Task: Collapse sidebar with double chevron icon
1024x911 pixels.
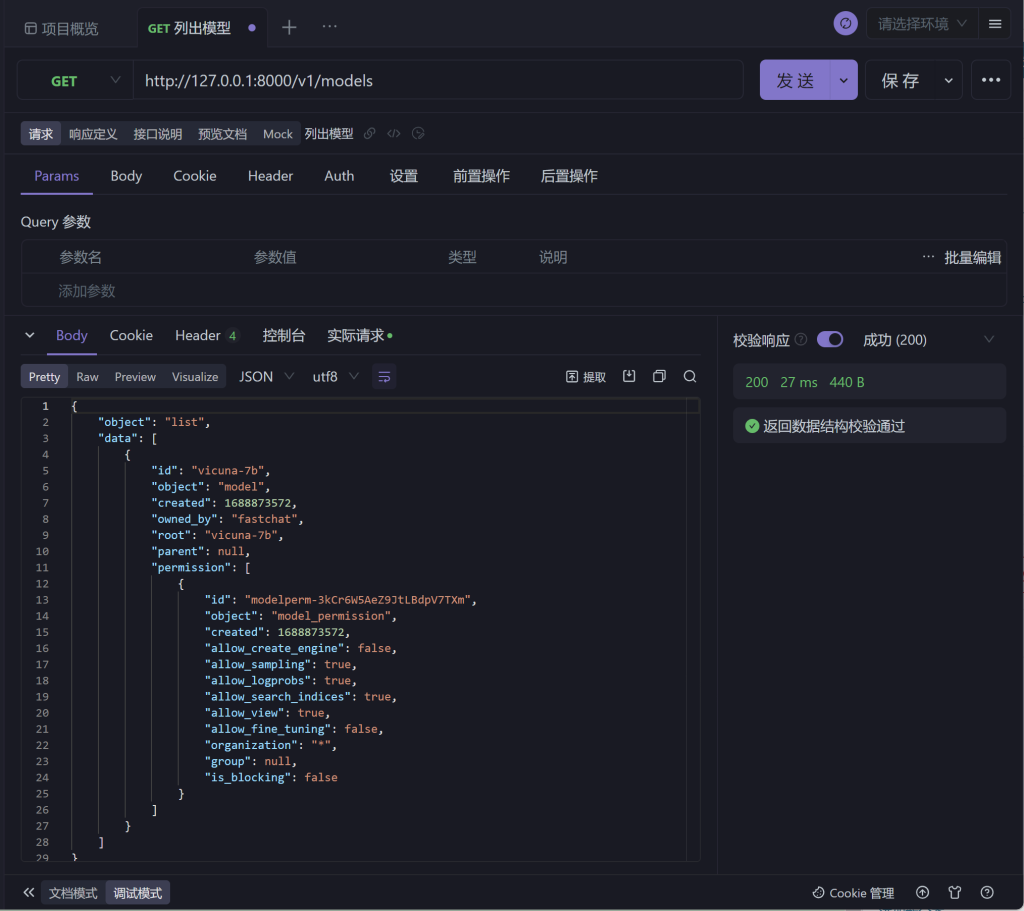Action: [x=29, y=892]
